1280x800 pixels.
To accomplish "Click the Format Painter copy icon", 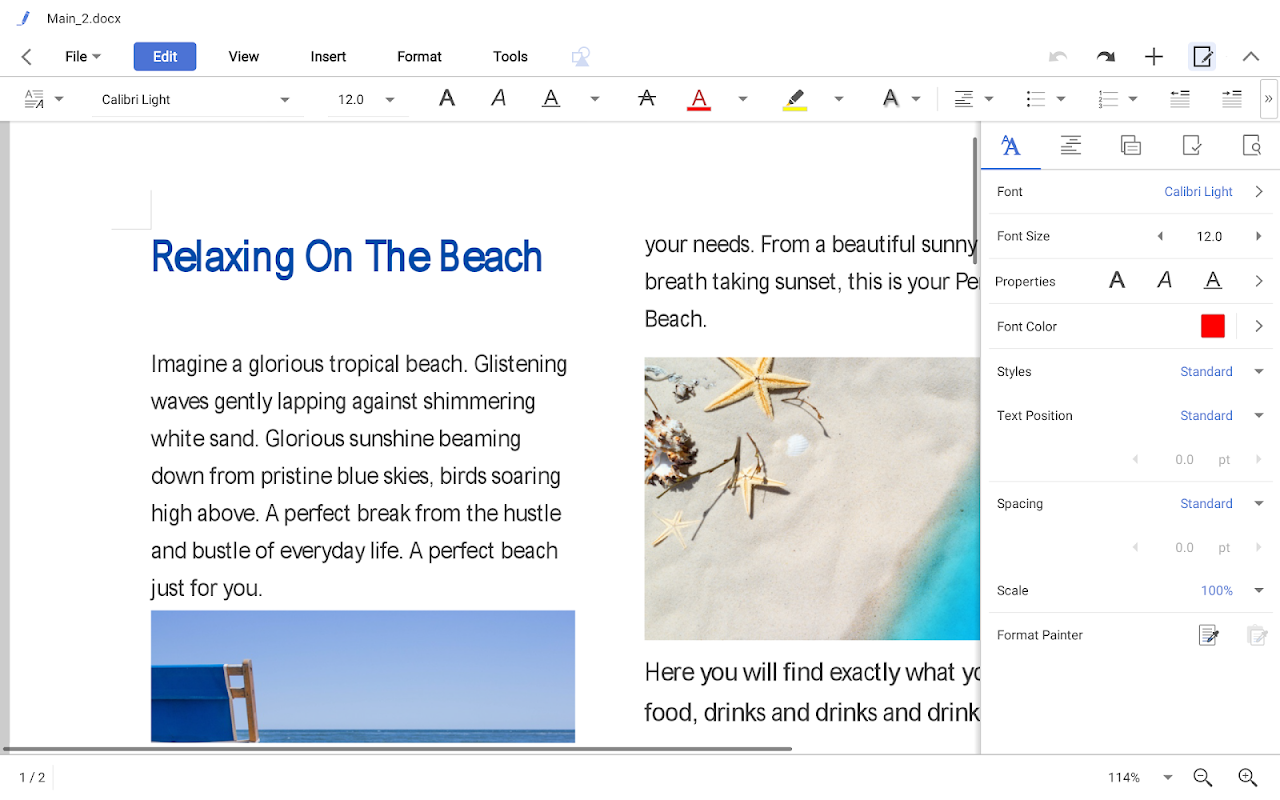I will [x=1209, y=635].
